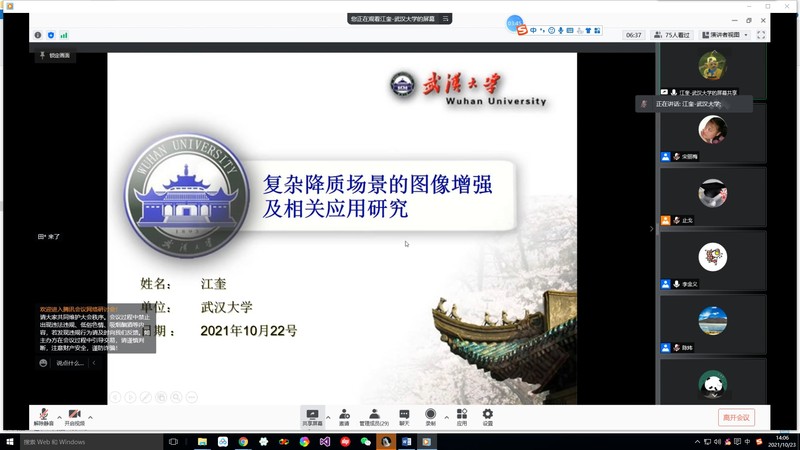Start recording with the 录制 icon
This screenshot has width=800, height=450.
430,416
